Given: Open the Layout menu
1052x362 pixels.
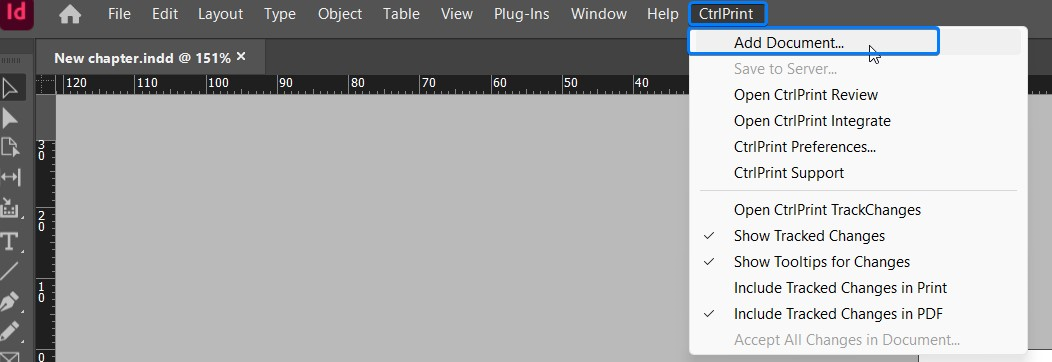Looking at the screenshot, I should pos(220,13).
